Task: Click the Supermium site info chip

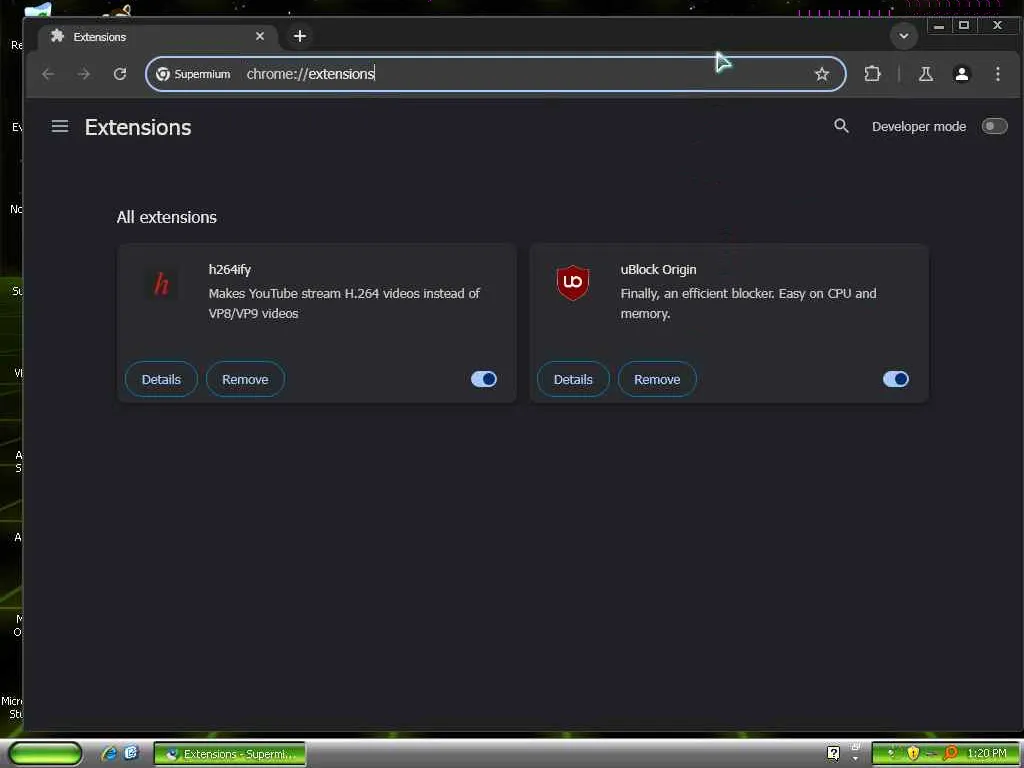Action: (x=193, y=74)
